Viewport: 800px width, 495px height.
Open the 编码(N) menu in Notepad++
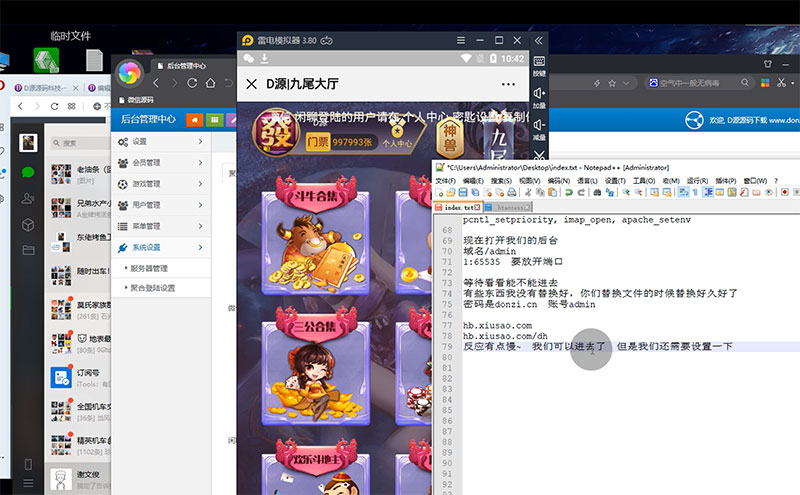click(x=559, y=181)
